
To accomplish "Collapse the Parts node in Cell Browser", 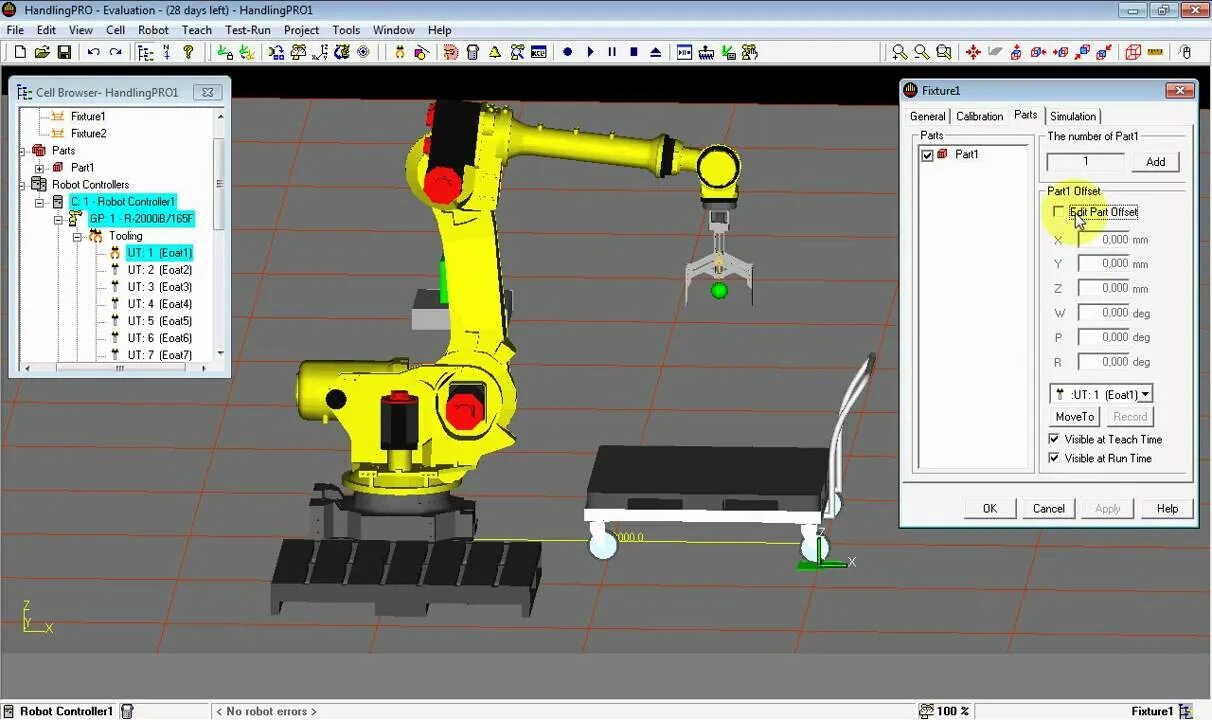I will click(22, 151).
